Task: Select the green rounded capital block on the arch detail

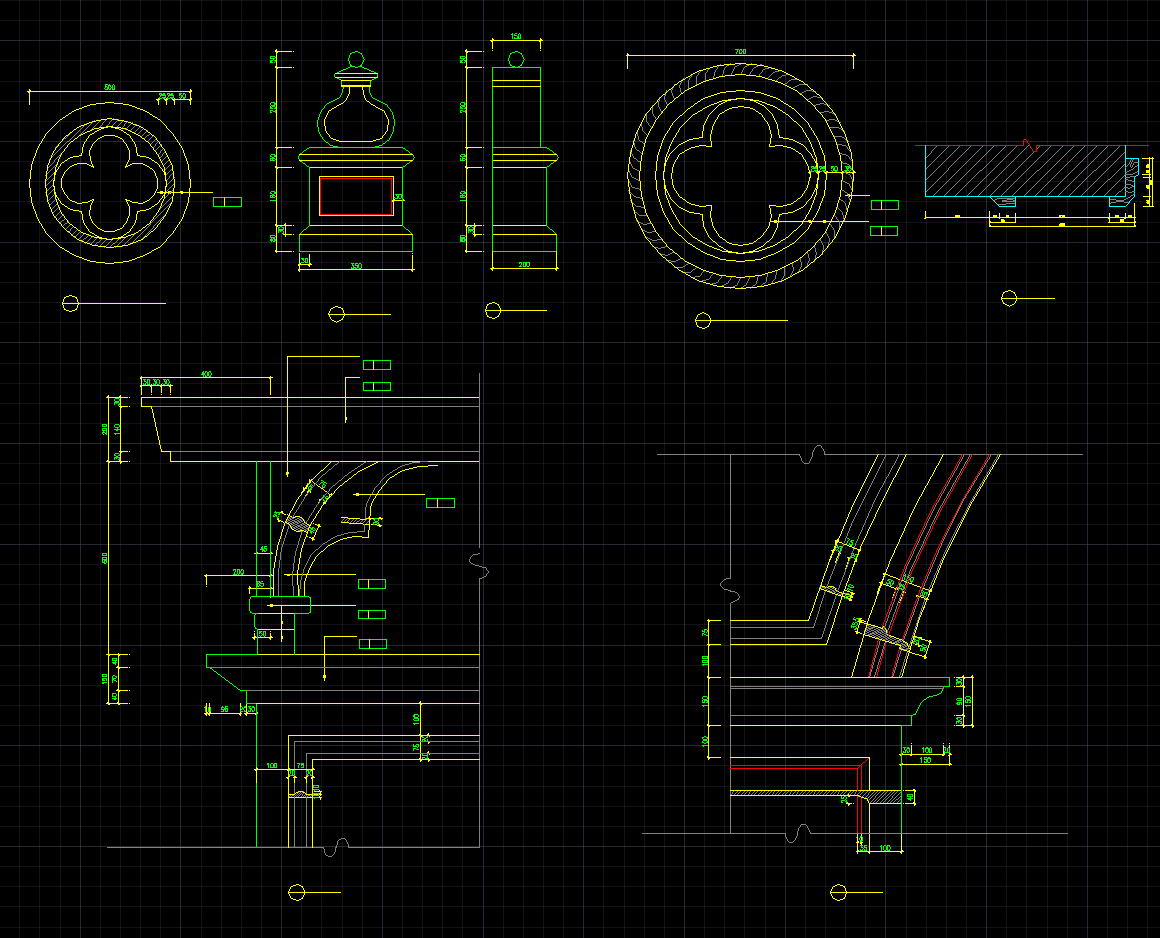Action: coord(279,604)
